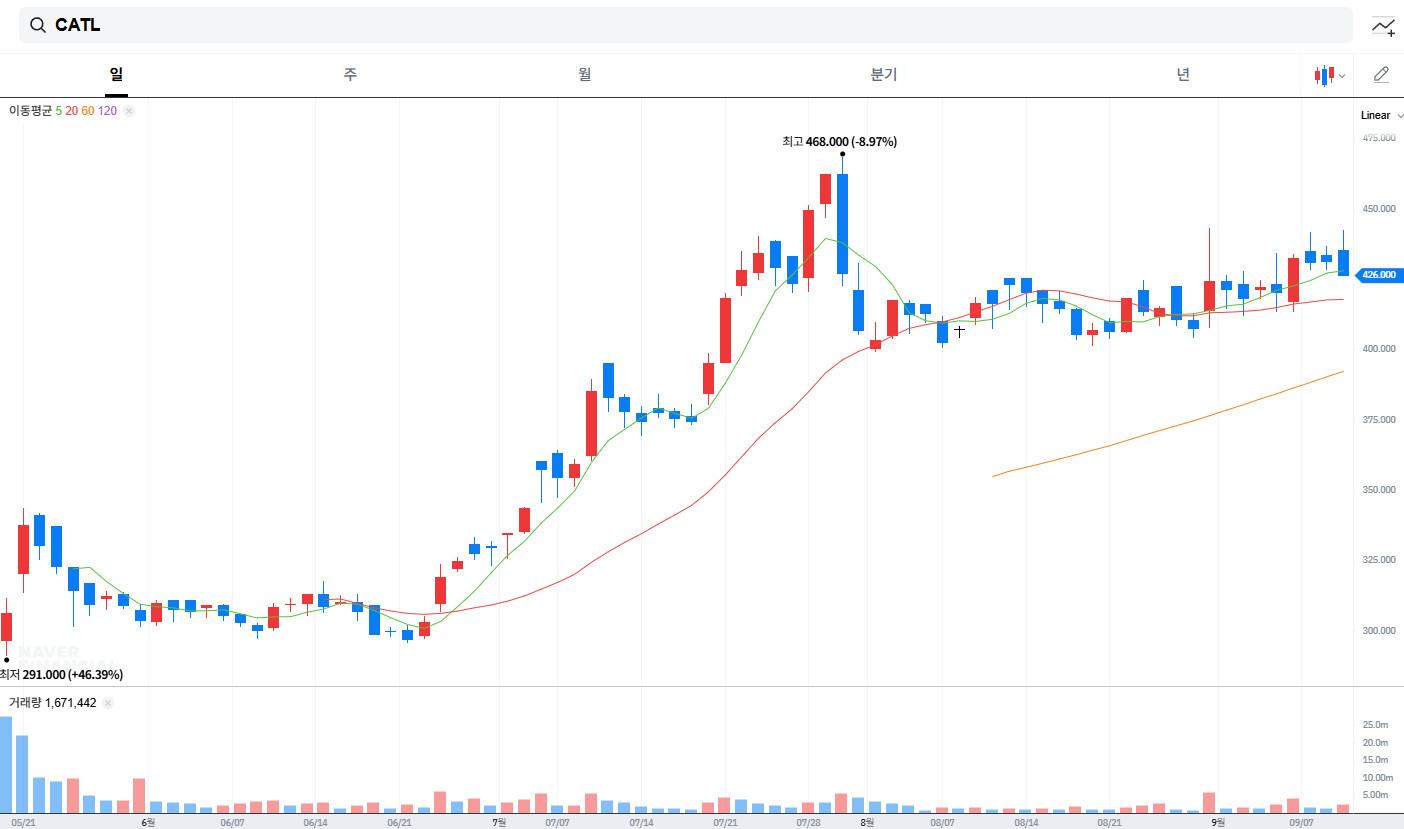Viewport: 1404px width, 829px height.
Task: Click the candlestick chart type icon
Action: pyautogui.click(x=1324, y=75)
